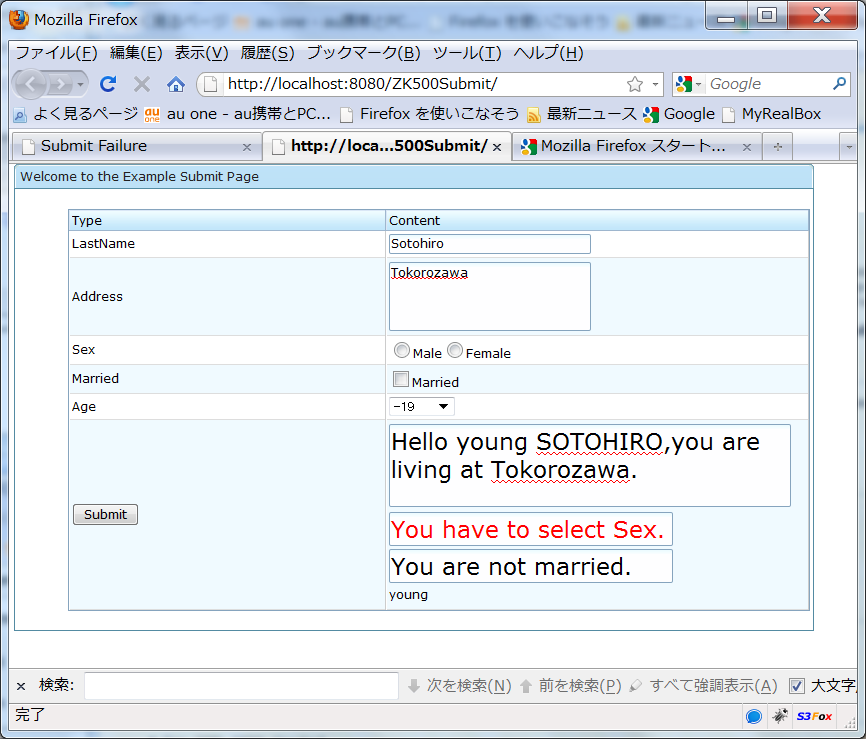Click the page icon in URL bar
866x739 pixels.
[210, 84]
